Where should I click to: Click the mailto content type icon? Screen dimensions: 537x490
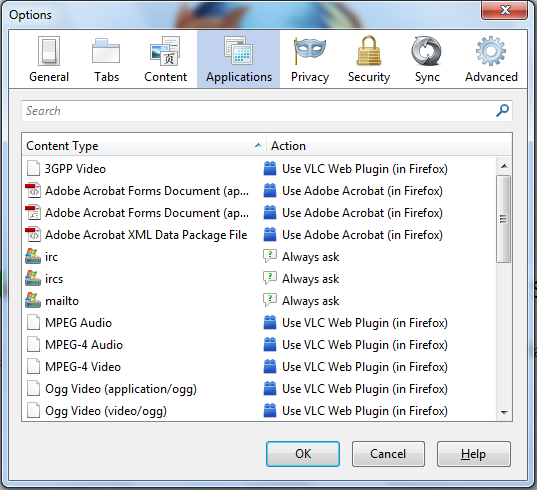33,301
